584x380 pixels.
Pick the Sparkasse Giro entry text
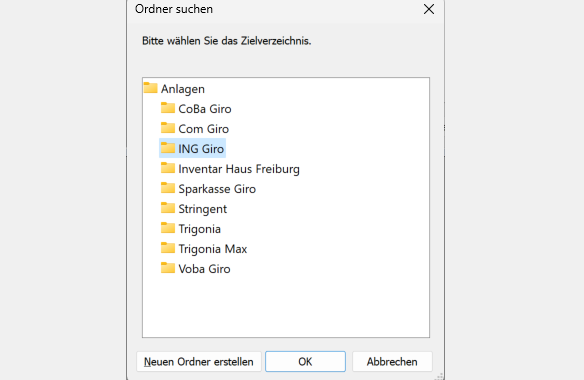coord(217,189)
